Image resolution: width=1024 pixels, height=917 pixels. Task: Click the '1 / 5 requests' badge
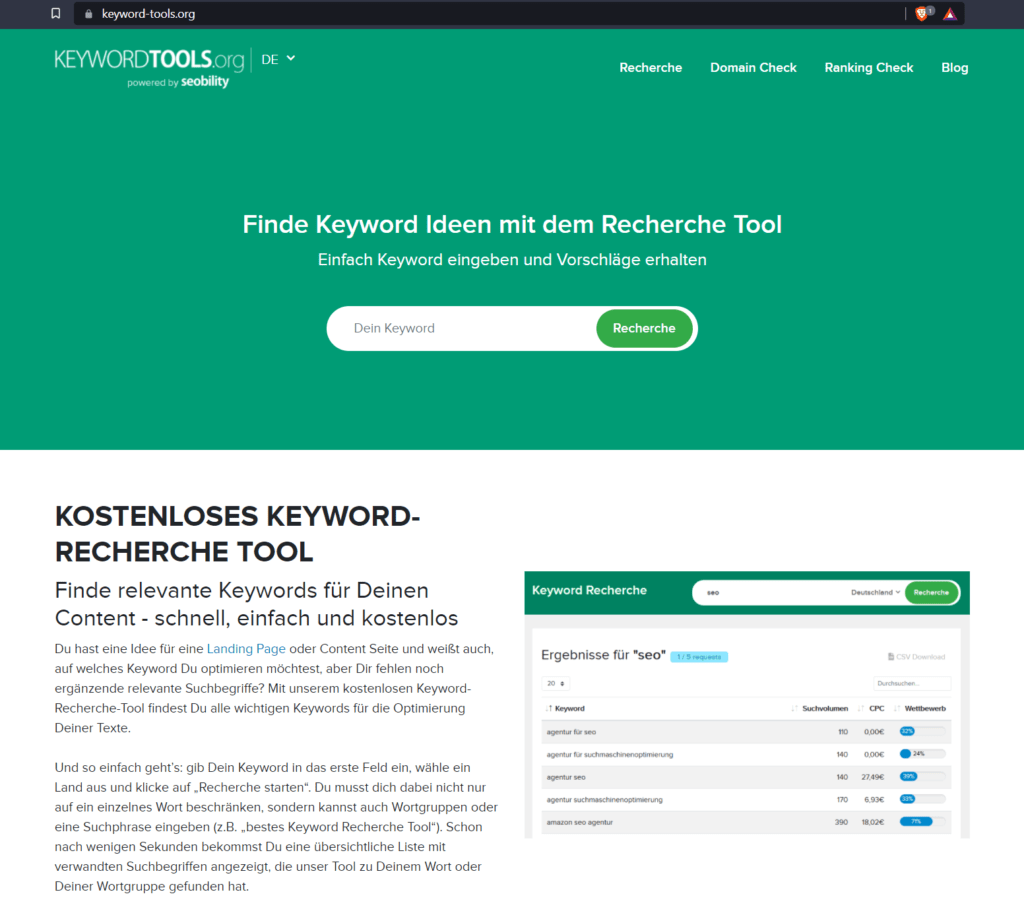click(x=699, y=657)
